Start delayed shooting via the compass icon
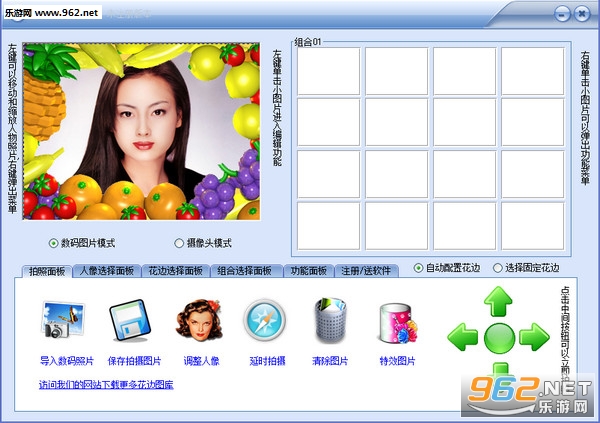 [x=264, y=320]
